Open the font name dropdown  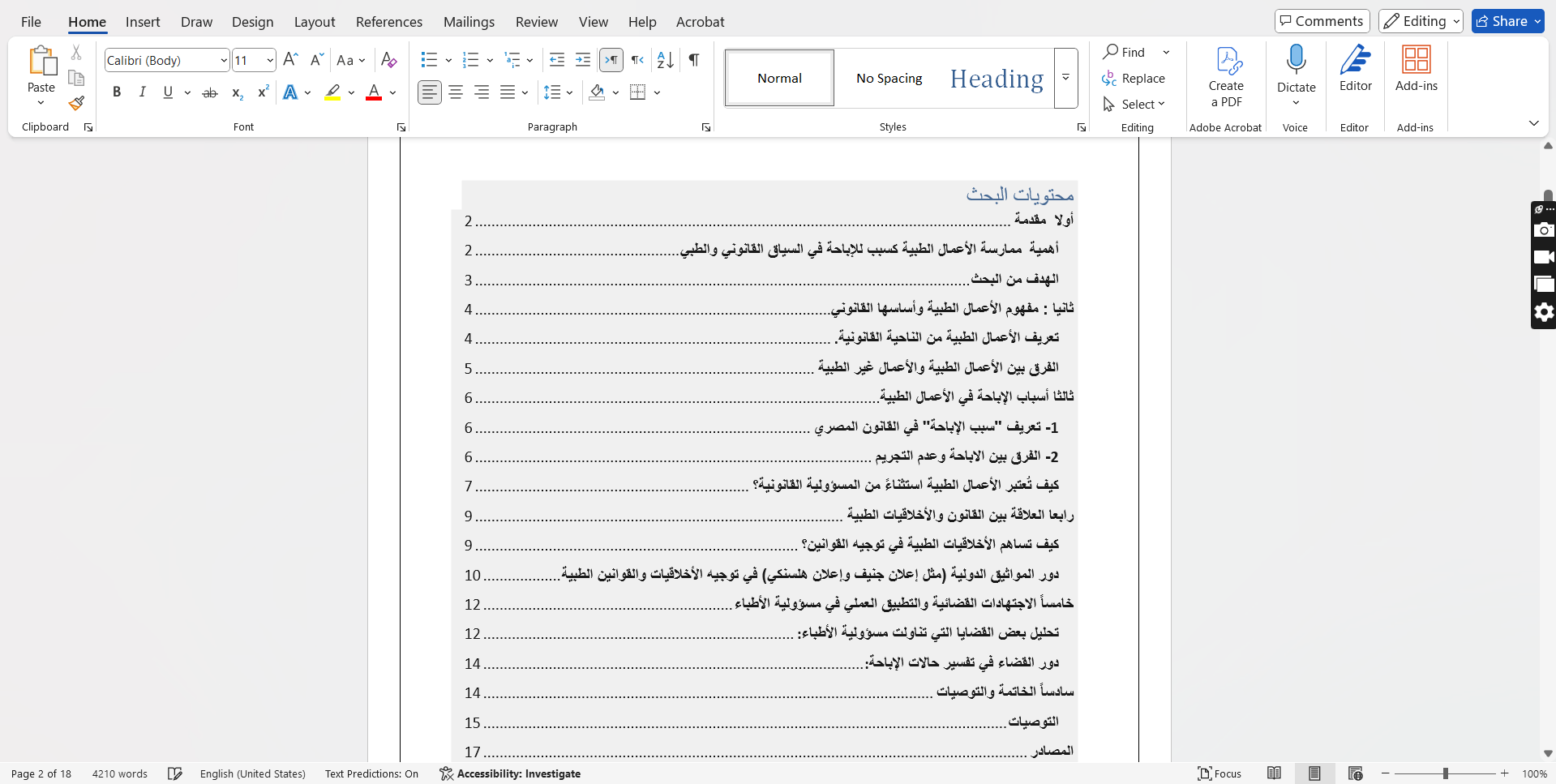point(224,60)
